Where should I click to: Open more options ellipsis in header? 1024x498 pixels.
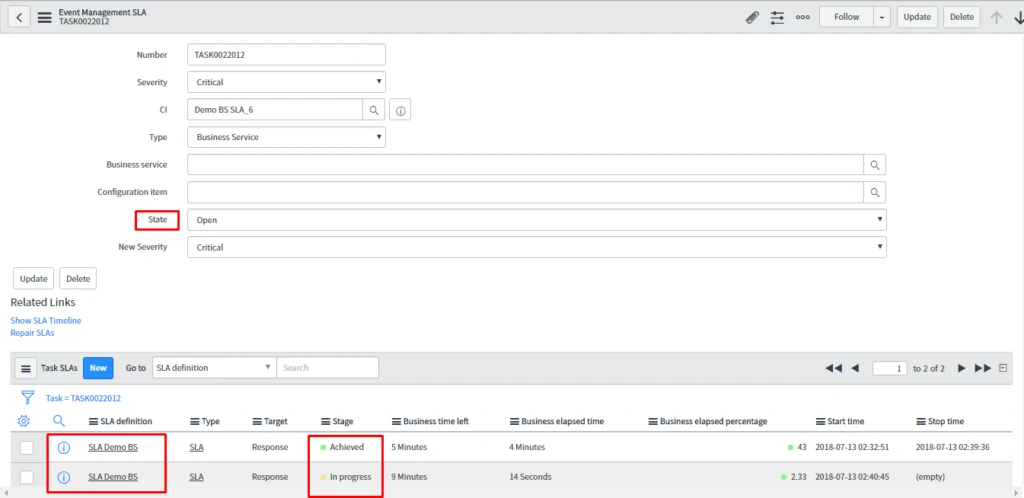pos(802,17)
